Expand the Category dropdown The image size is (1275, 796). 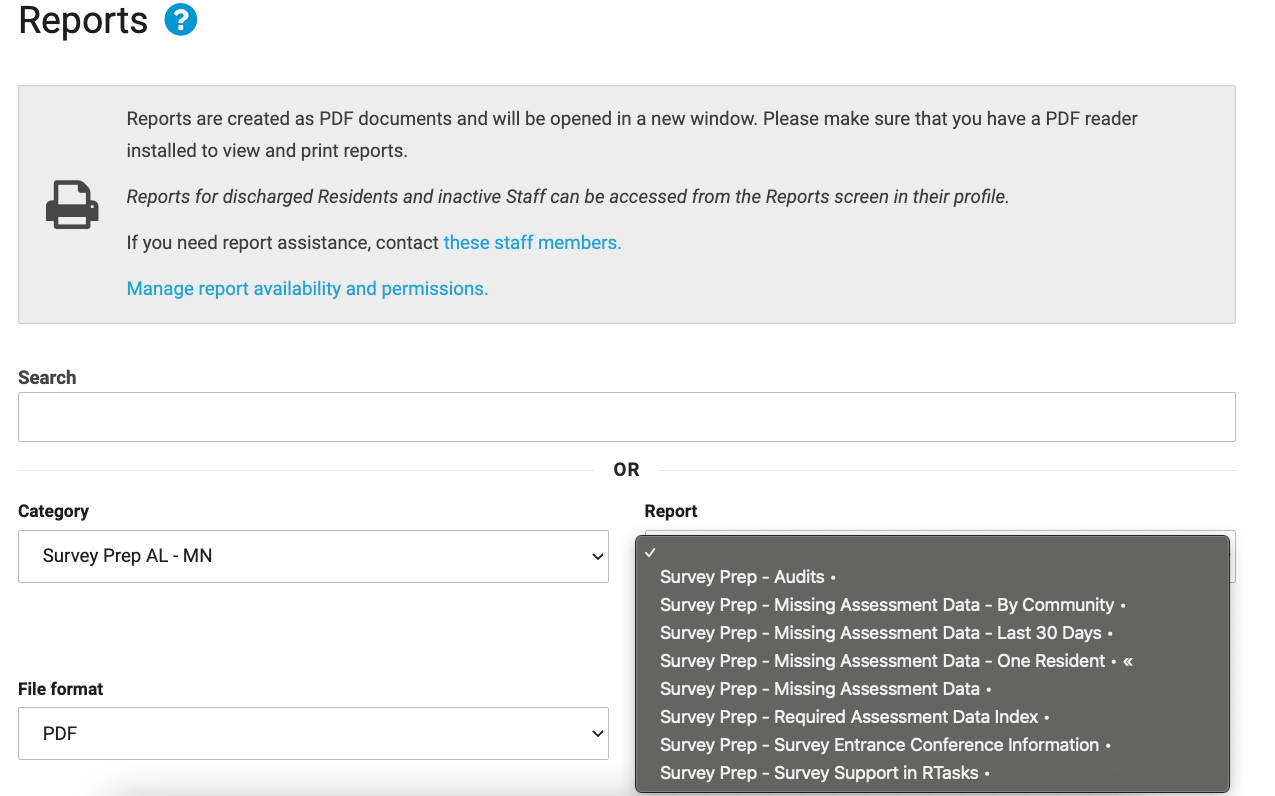(x=313, y=556)
